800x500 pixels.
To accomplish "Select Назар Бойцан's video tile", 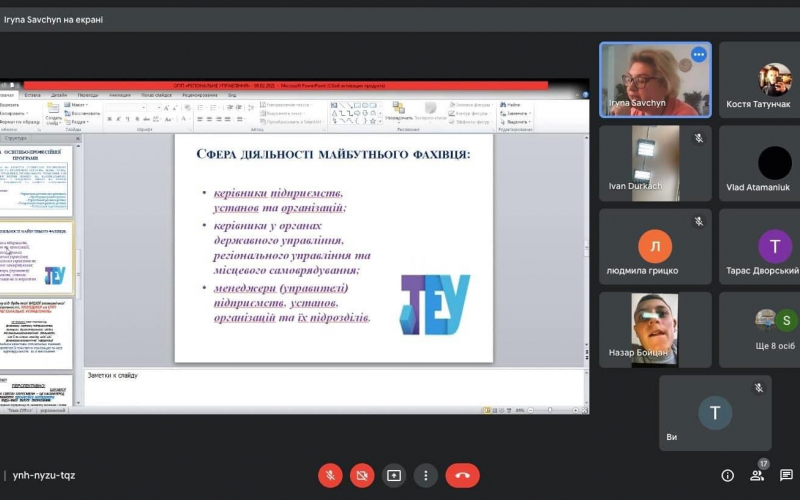I will [x=655, y=330].
